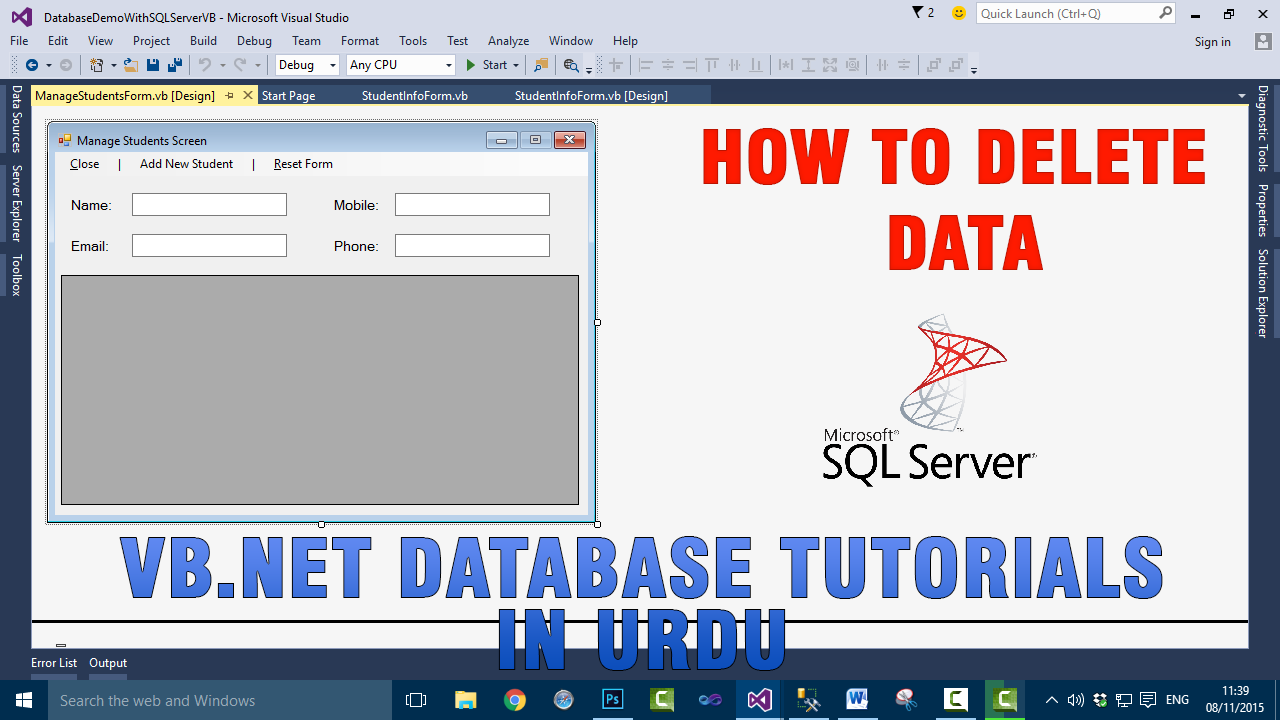Click the Redo arrow icon

click(240, 65)
